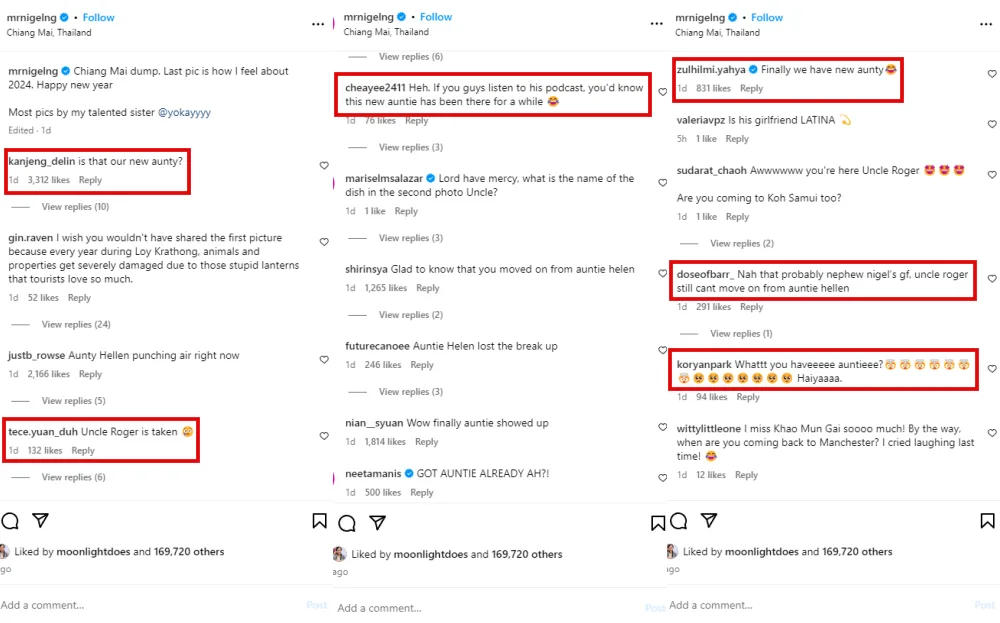1000x623 pixels.
Task: Toggle the like heart on cheayee2411's comment
Action: click(x=663, y=92)
